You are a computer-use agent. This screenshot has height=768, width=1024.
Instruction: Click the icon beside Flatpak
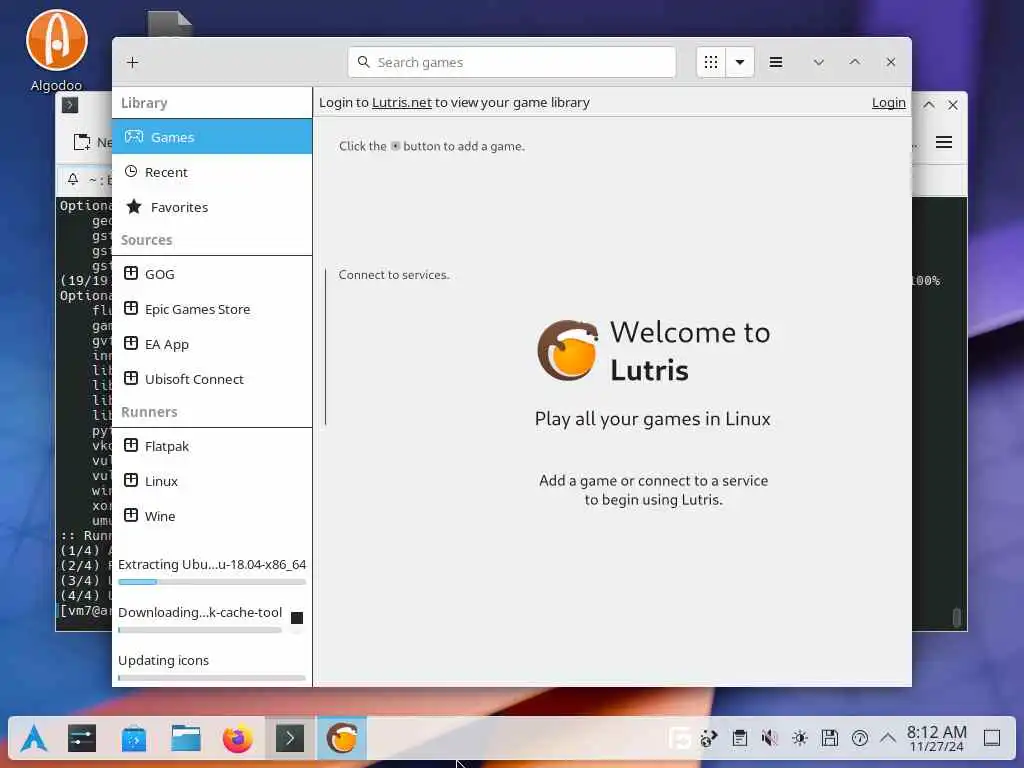pyautogui.click(x=131, y=445)
